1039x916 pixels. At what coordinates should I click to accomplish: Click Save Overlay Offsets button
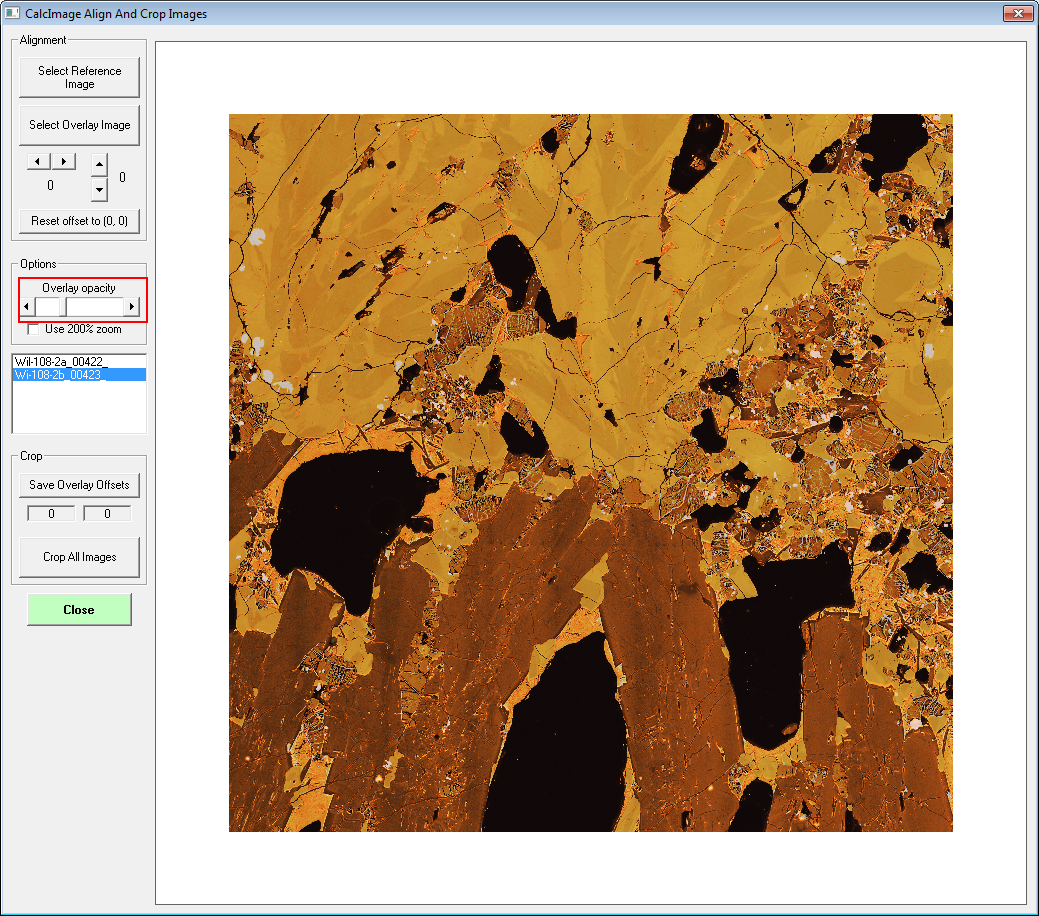point(79,485)
